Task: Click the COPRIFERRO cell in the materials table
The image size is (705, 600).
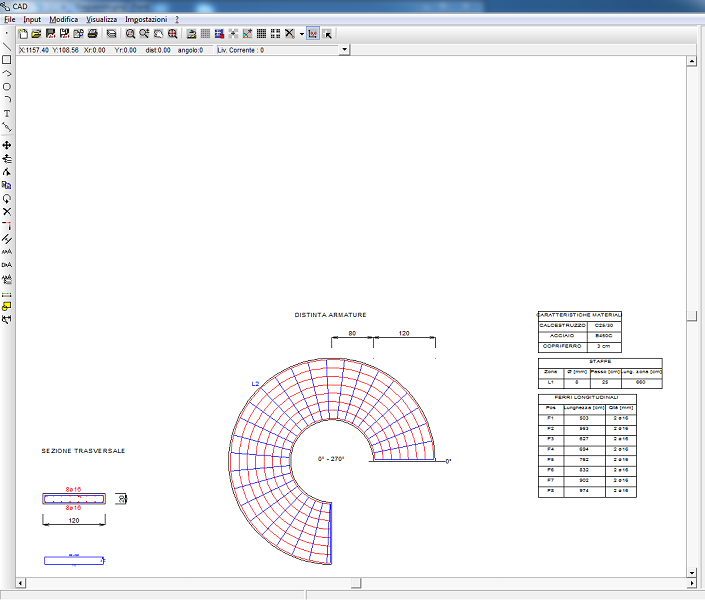Action: coord(562,346)
